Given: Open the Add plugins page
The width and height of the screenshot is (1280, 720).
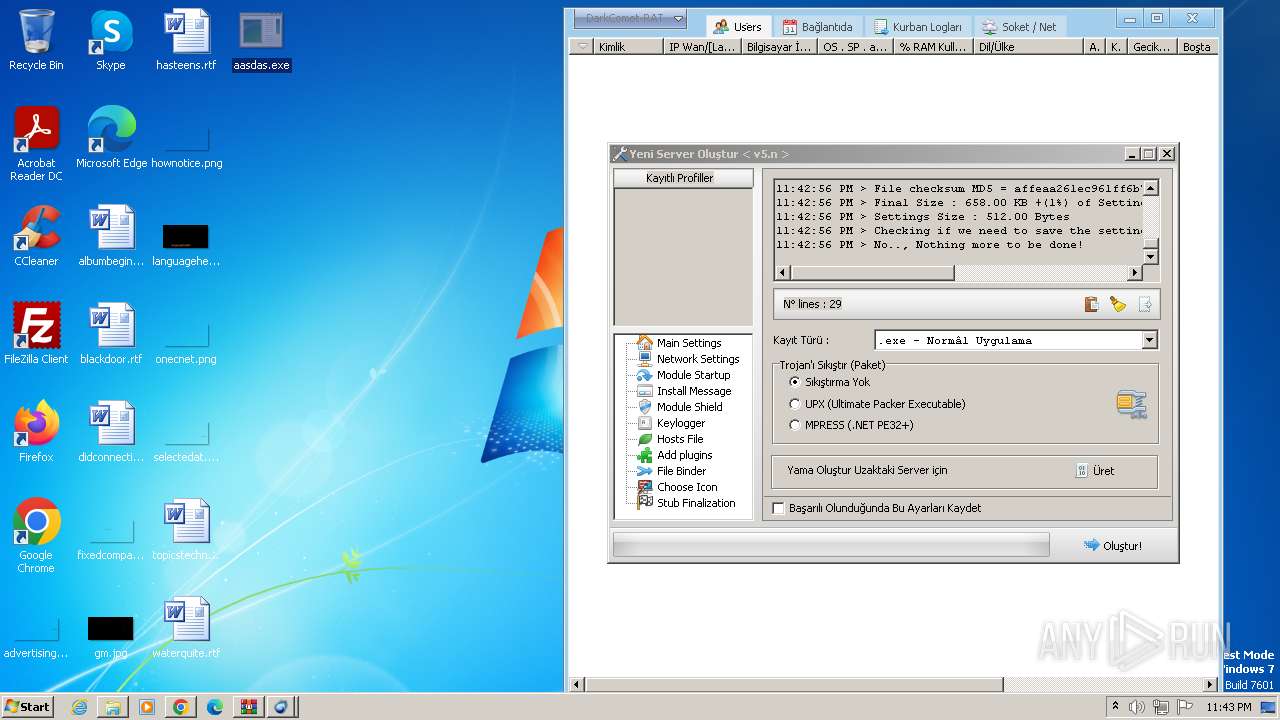Looking at the screenshot, I should point(684,455).
